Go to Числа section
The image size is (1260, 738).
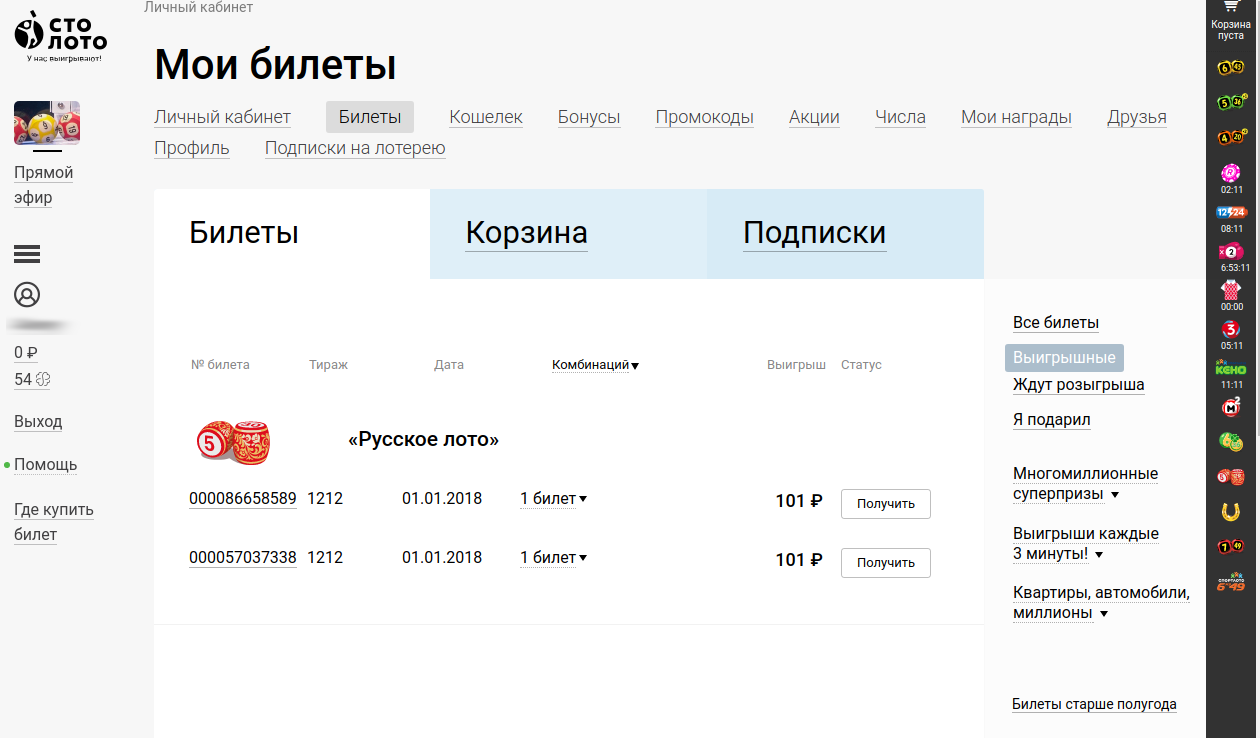point(900,117)
